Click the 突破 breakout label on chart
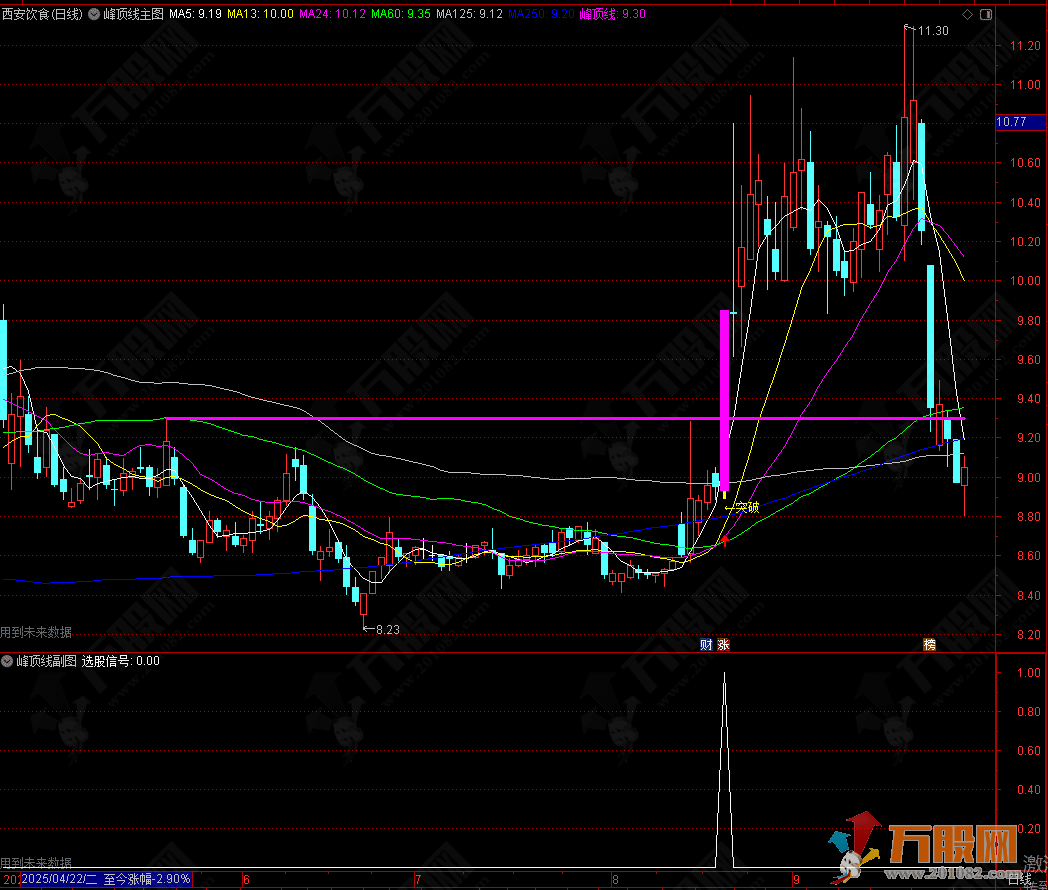The width and height of the screenshot is (1048, 890). 746,507
